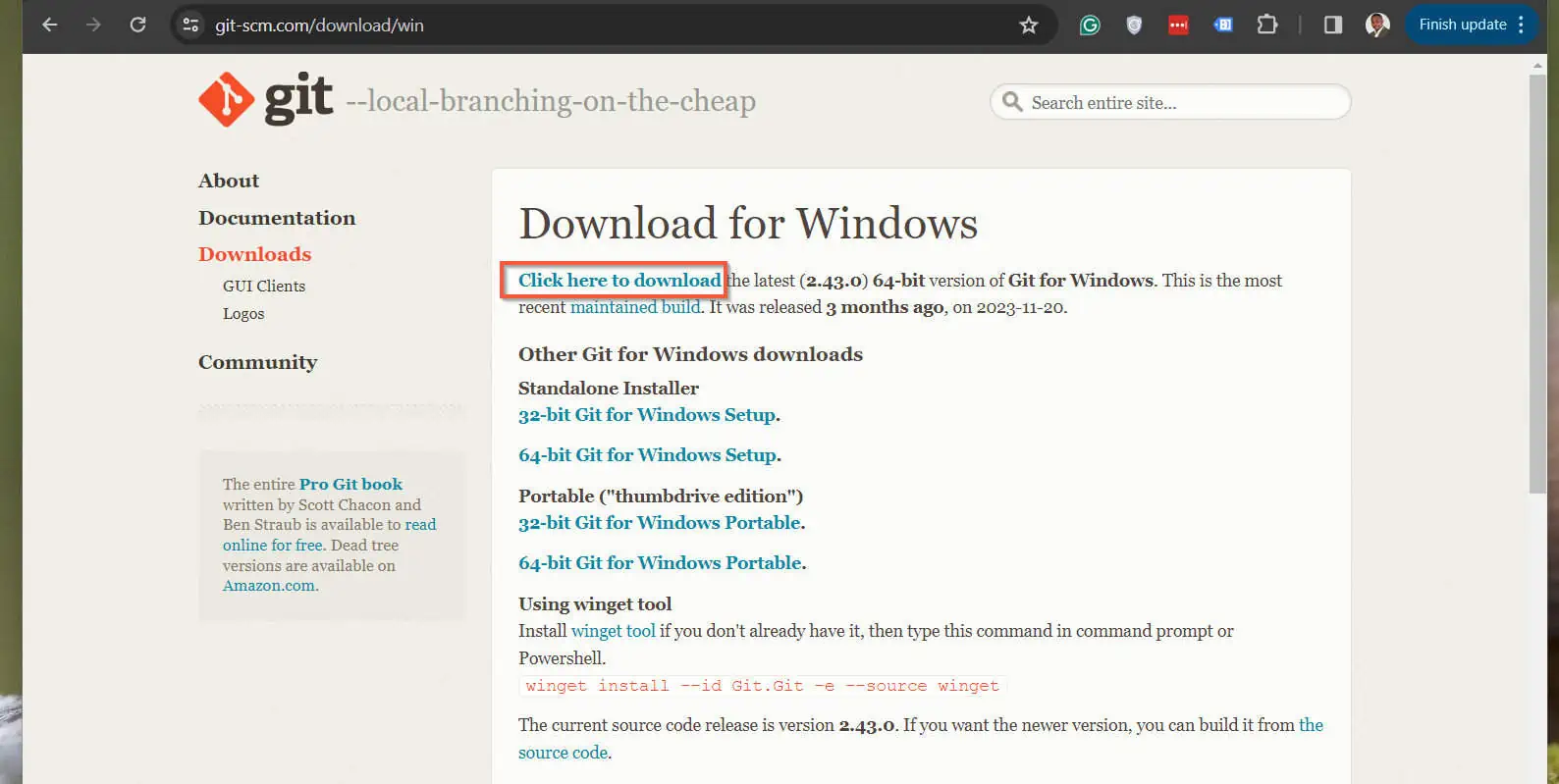Viewport: 1559px width, 784px height.
Task: Open the blue extension icon in toolbar
Action: click(x=1223, y=25)
